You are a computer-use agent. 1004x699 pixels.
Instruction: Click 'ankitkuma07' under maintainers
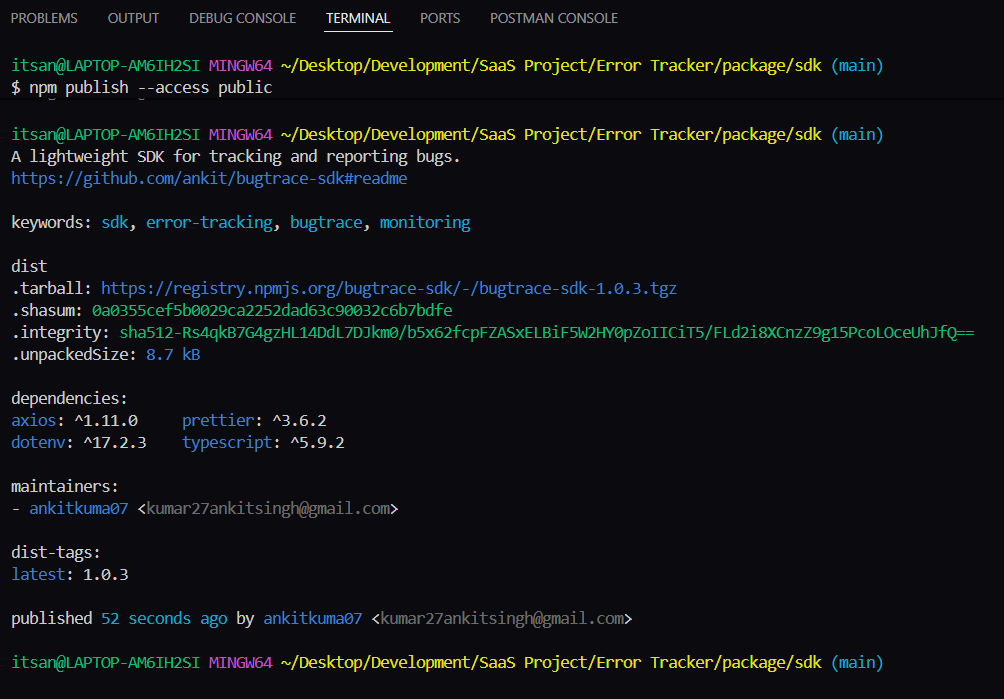(79, 509)
